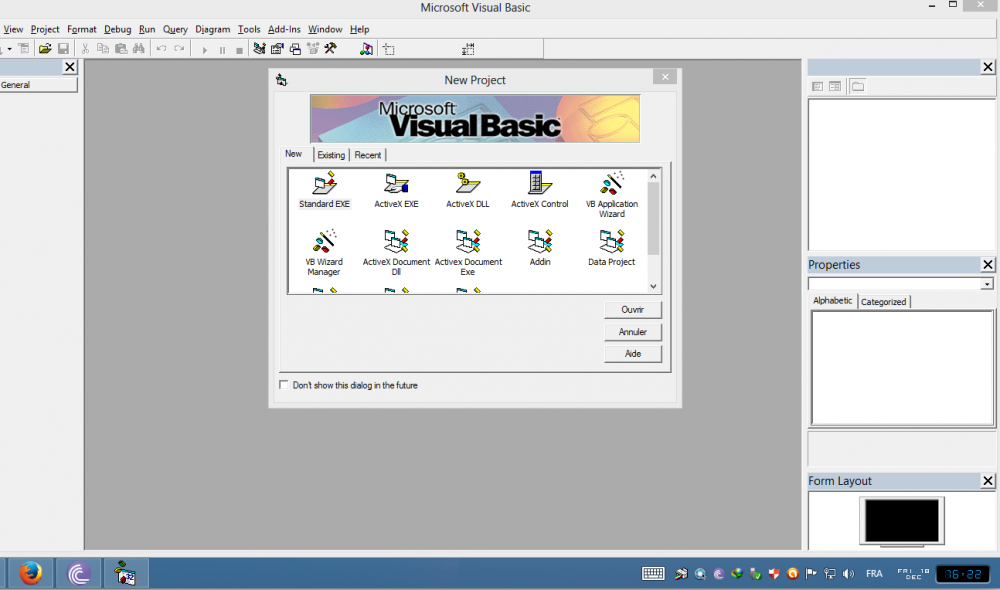Screen dimensions: 1000x590
Task: Open the Properties object combo box dropdown
Action: [x=987, y=284]
